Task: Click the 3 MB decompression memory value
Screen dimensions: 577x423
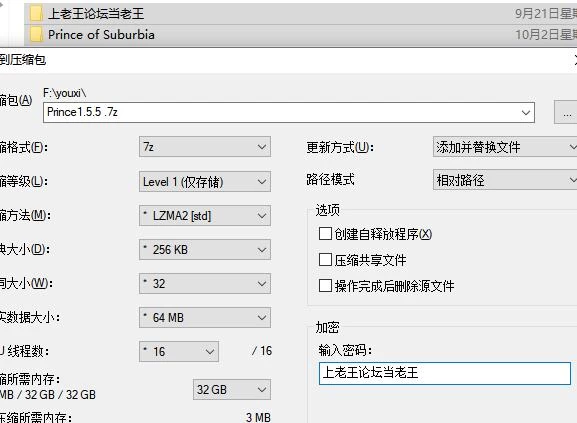Action: click(258, 417)
